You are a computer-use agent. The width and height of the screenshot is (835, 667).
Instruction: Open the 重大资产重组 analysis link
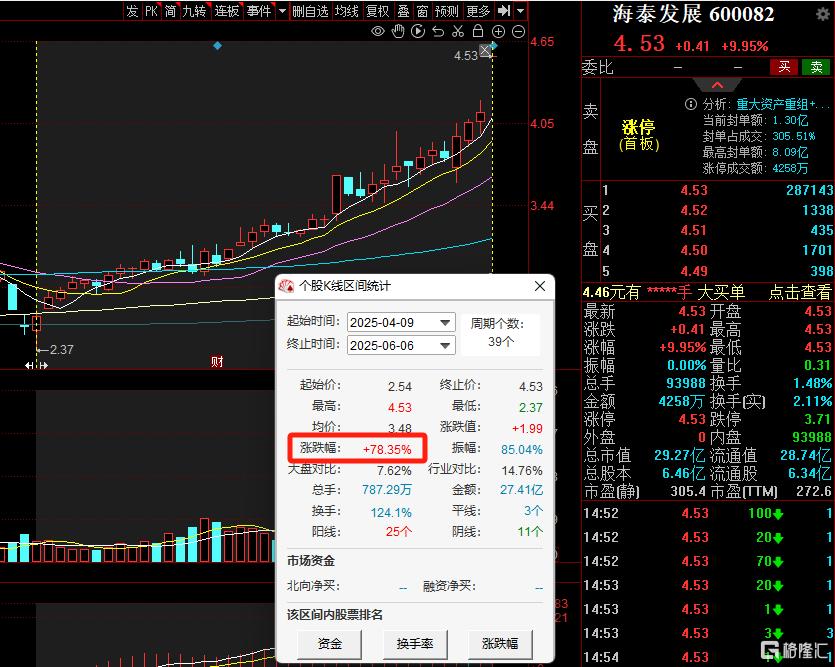[782, 104]
